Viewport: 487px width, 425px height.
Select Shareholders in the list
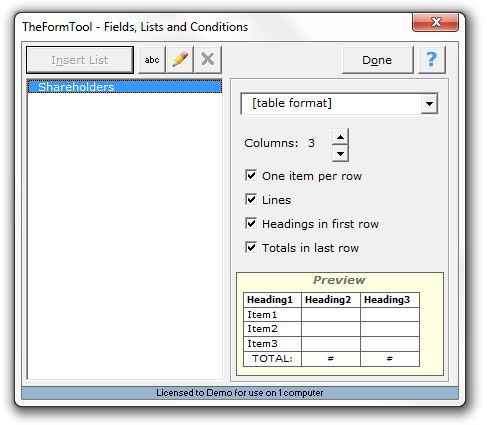pyautogui.click(x=125, y=87)
